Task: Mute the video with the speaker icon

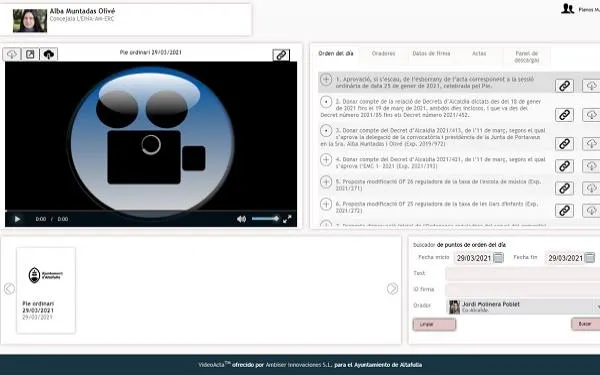Action: tap(241, 219)
